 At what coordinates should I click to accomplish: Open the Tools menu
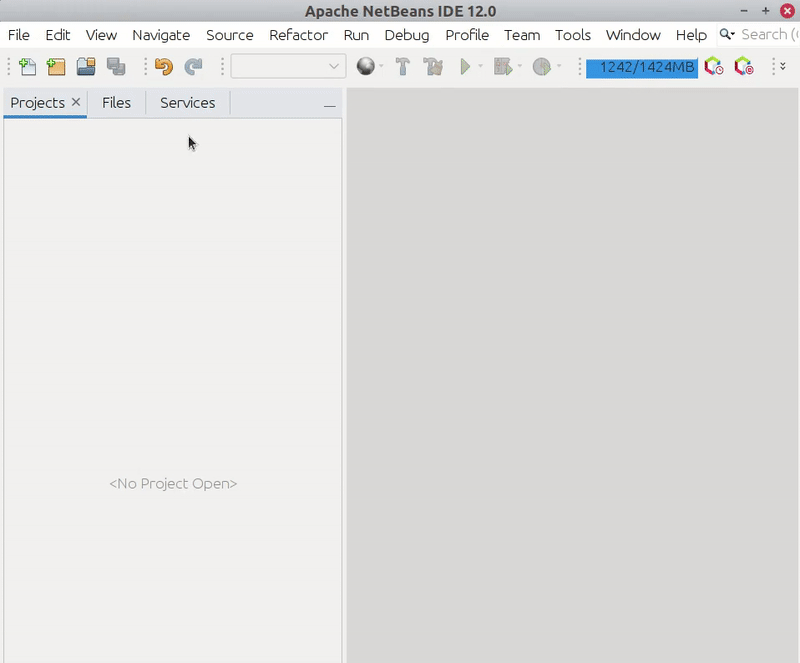[572, 35]
